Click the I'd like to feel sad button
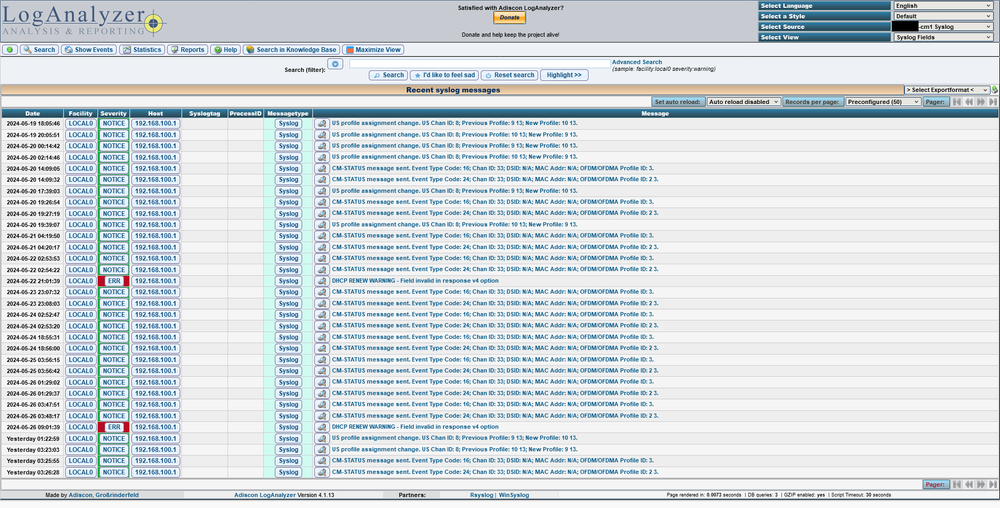This screenshot has height=508, width=1000. [444, 75]
